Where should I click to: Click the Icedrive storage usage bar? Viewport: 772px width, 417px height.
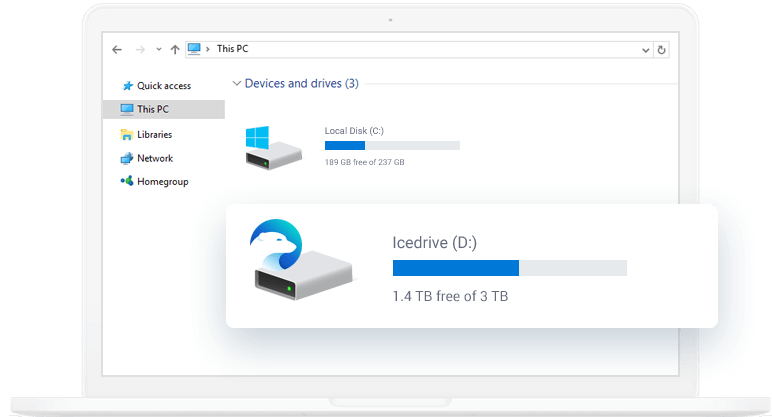(509, 268)
